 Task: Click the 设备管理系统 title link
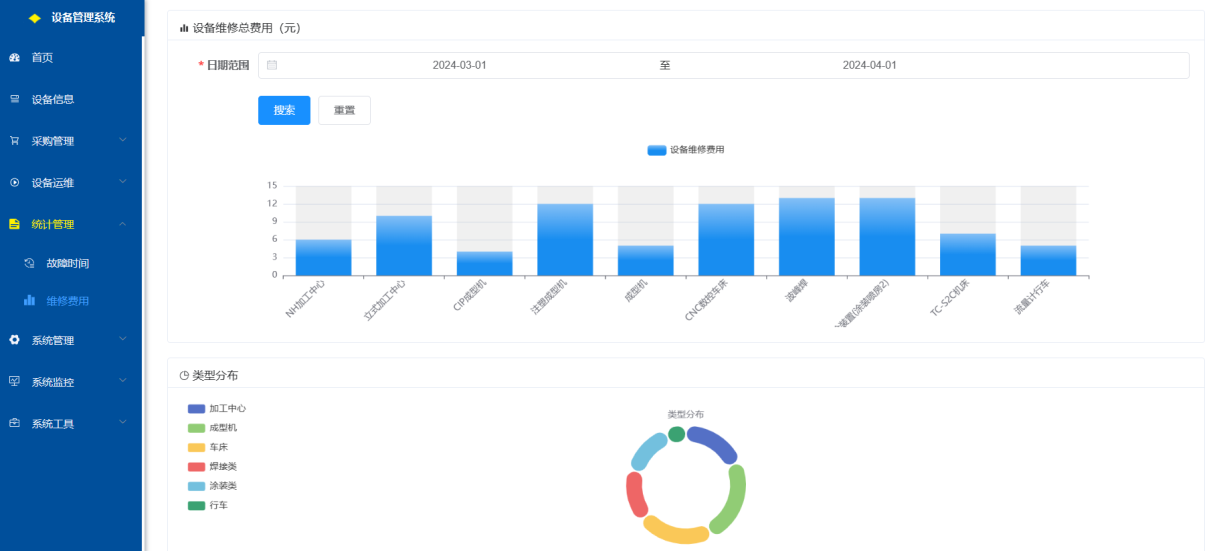(83, 18)
